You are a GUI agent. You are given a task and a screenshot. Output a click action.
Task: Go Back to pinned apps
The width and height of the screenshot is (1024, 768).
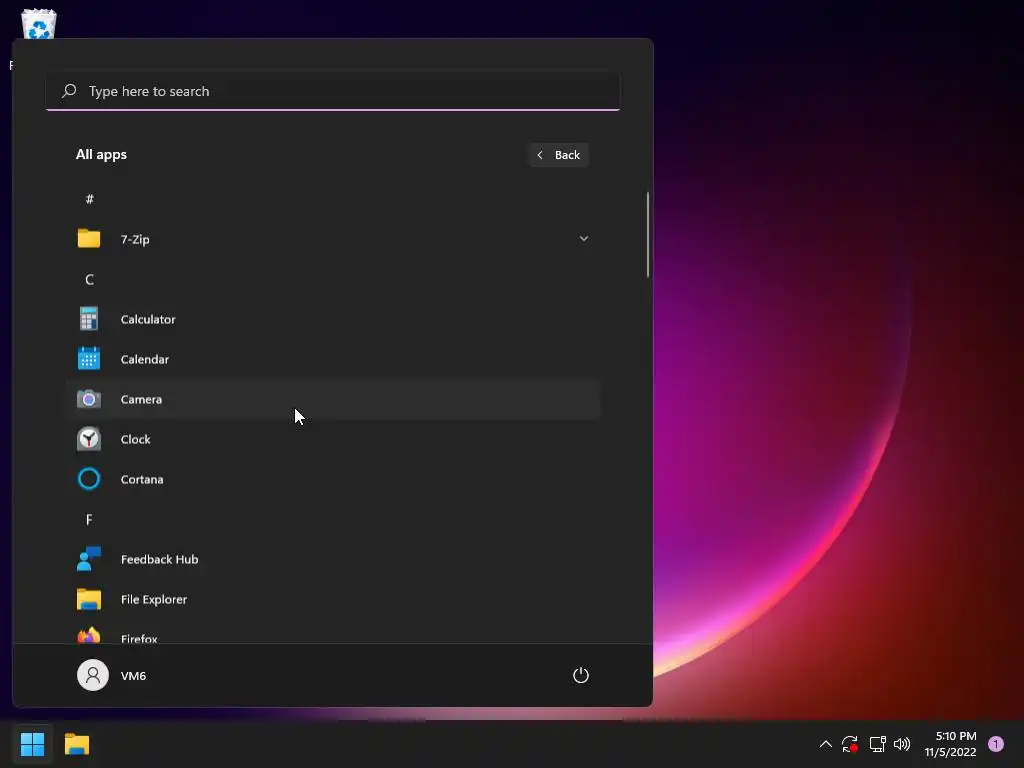(x=559, y=155)
